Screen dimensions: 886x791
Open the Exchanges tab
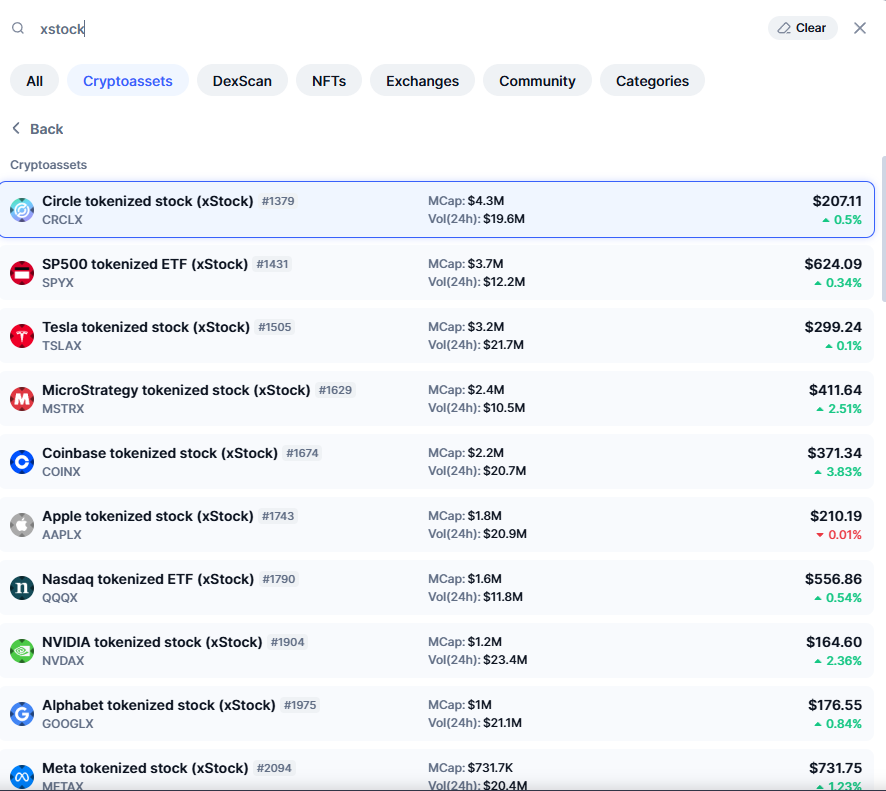coord(422,81)
